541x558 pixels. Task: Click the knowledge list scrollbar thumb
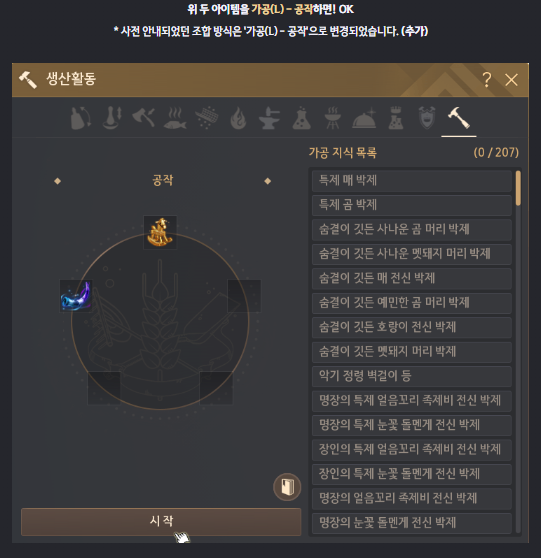tap(518, 188)
